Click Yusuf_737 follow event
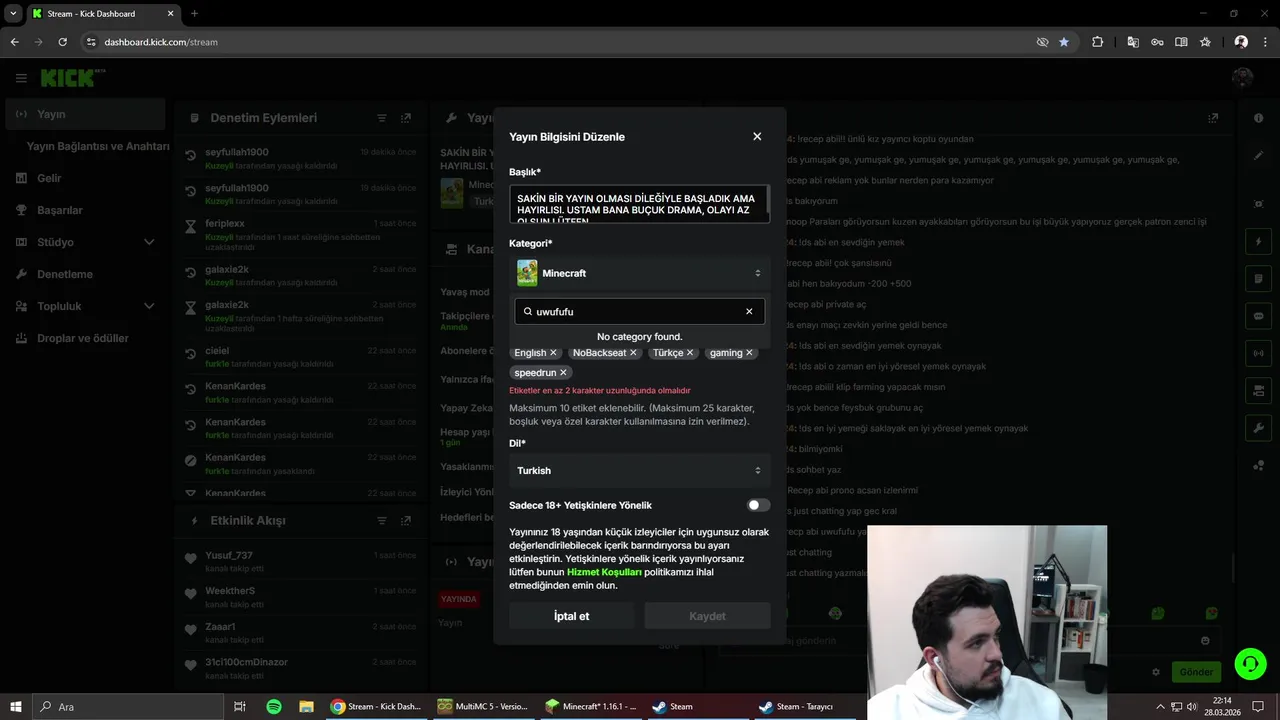This screenshot has width=1280, height=720. [x=301, y=561]
